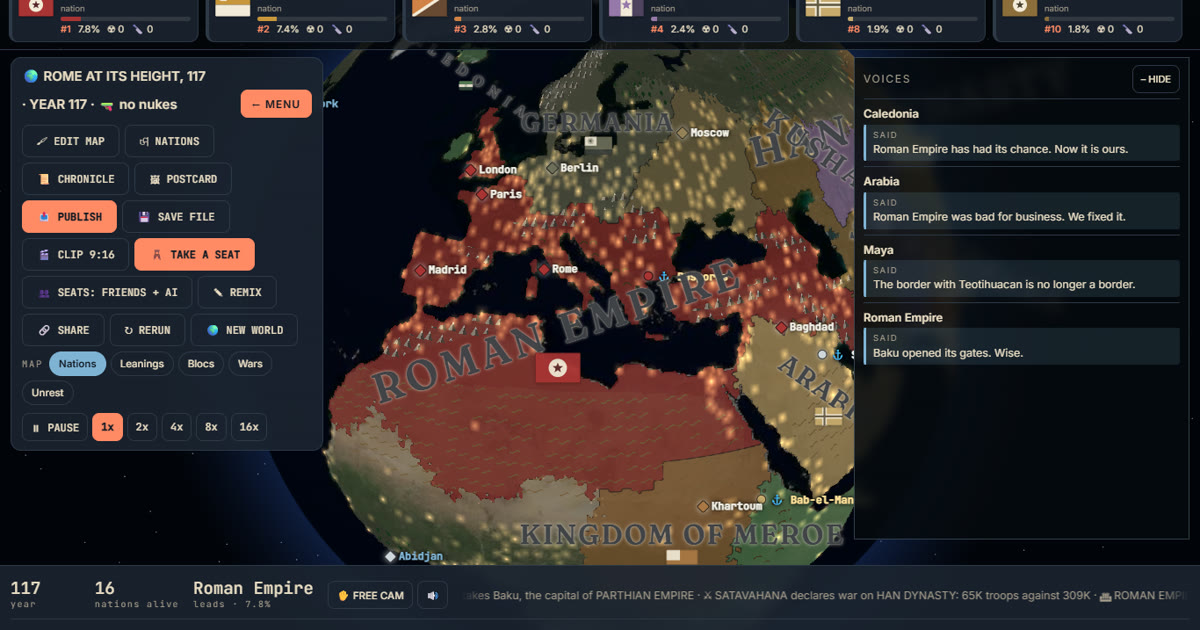Open the Edit Map mode
This screenshot has height=630, width=1200.
point(70,141)
